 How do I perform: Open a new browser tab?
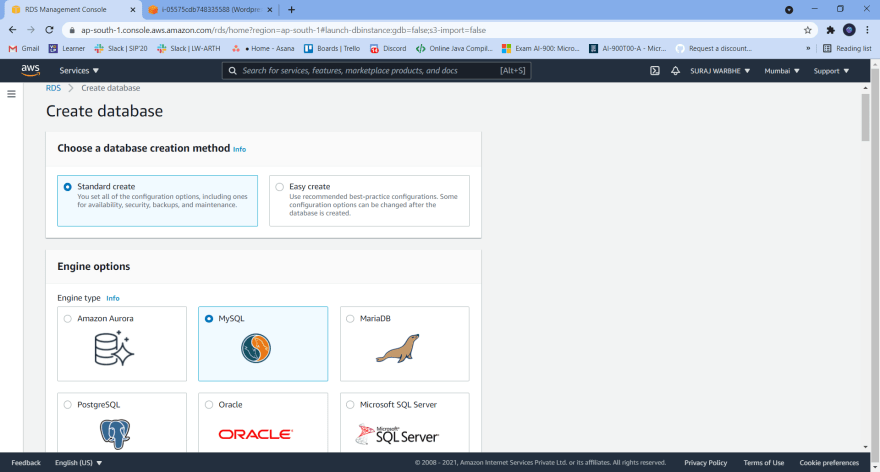click(291, 10)
